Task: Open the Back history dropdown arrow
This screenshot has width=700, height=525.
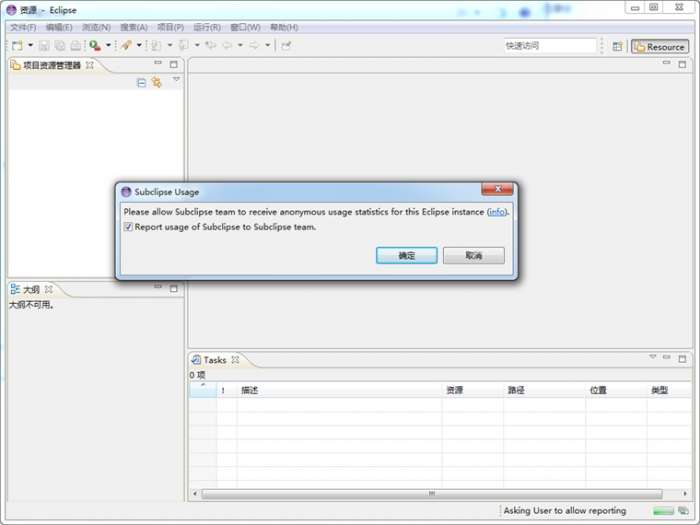Action: click(240, 45)
